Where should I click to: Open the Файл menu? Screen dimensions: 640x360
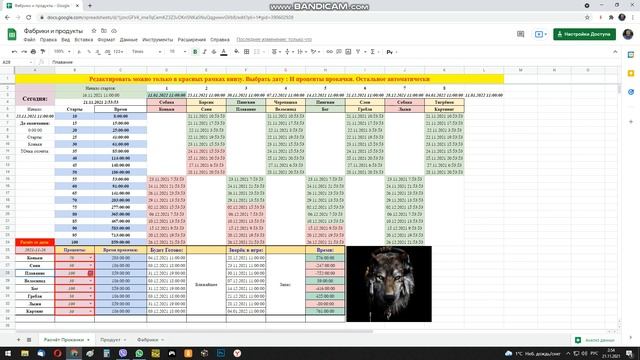29,40
